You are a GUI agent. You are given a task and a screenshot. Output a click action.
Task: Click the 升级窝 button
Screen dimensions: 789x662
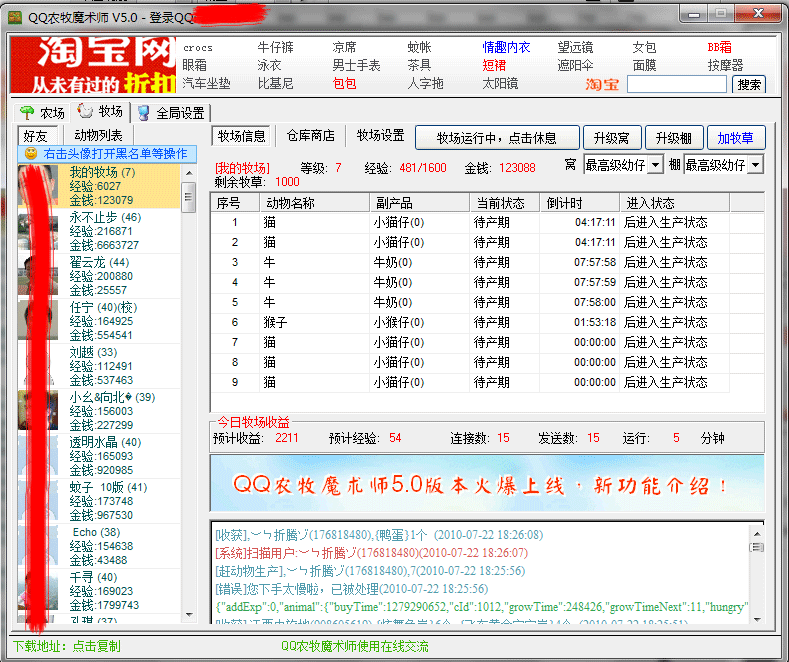point(611,138)
